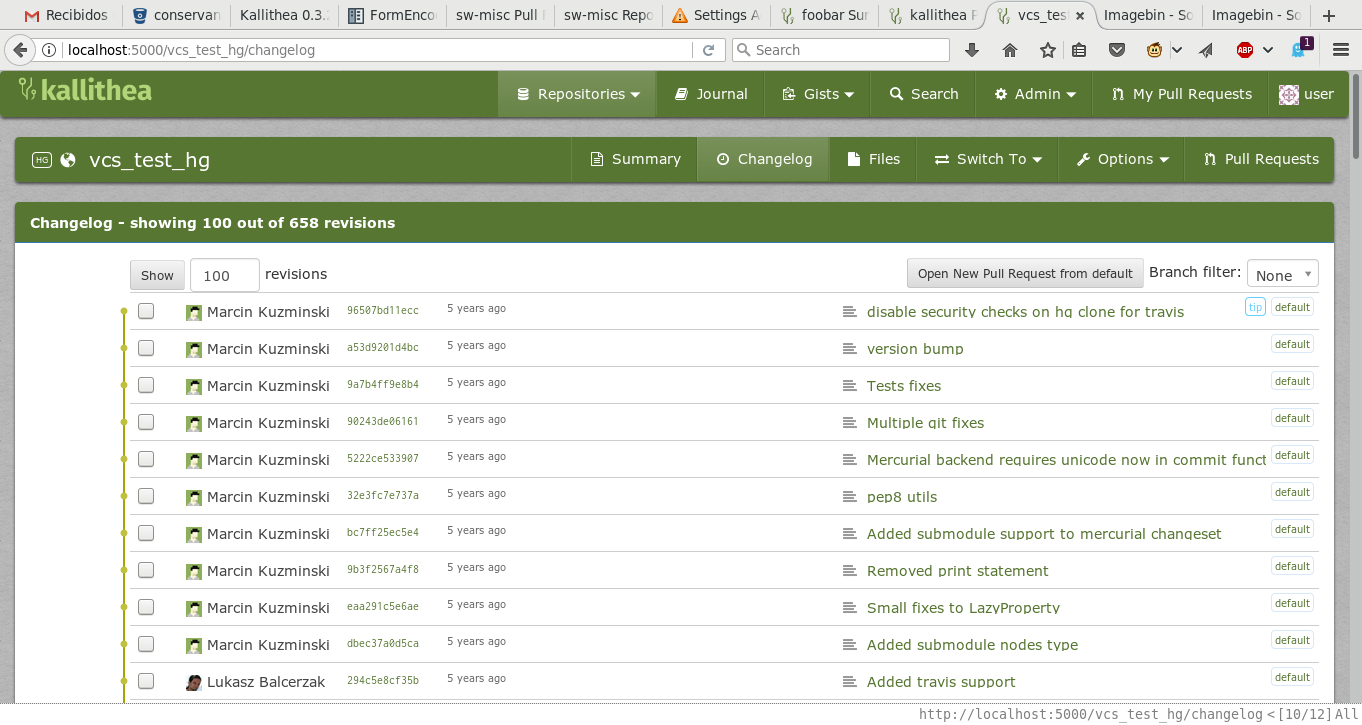The width and height of the screenshot is (1362, 725).
Task: Open the Search page from header
Action: [x=924, y=94]
